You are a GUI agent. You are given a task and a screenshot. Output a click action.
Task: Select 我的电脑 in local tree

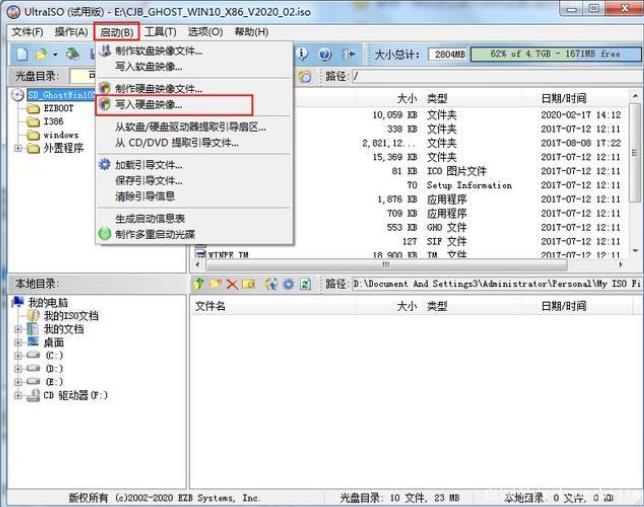coord(48,303)
